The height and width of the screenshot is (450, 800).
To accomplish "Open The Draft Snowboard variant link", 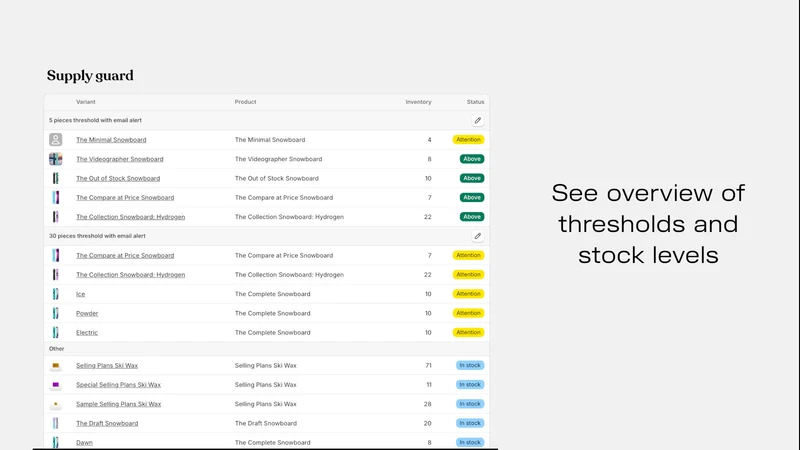I will point(107,423).
